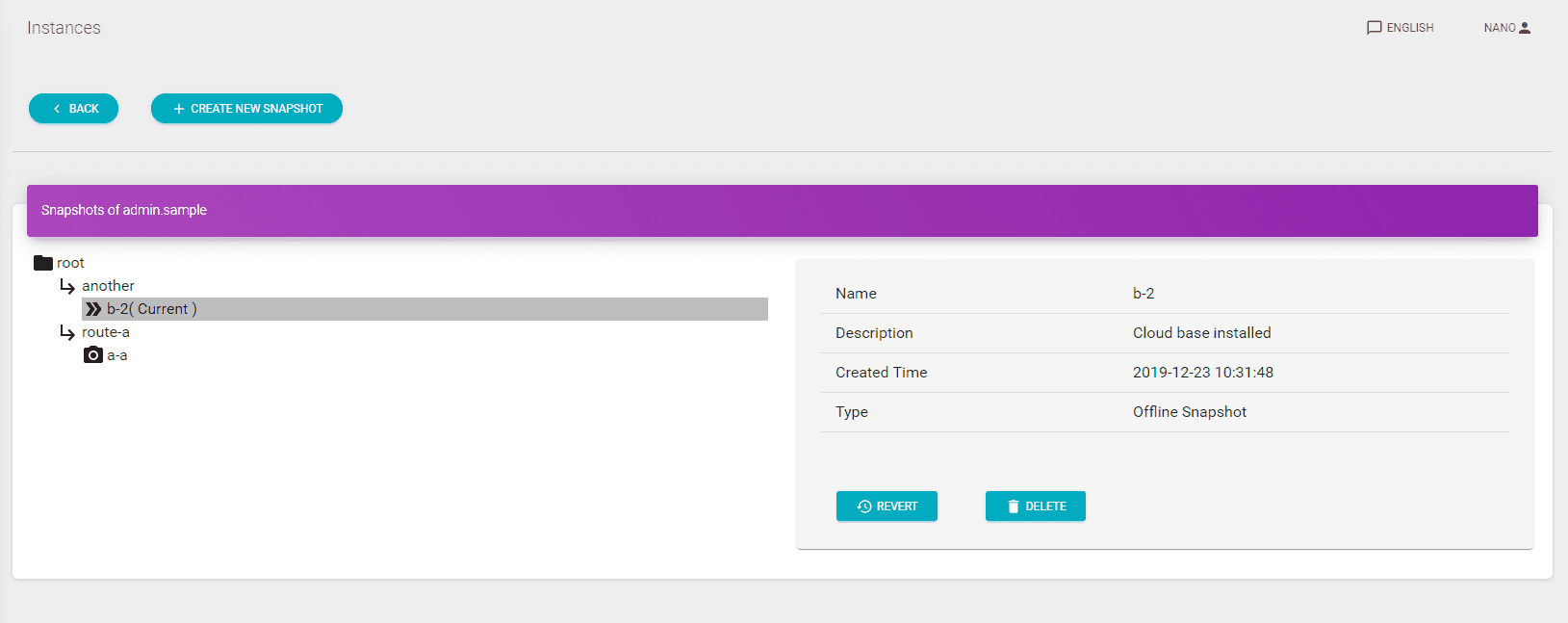Open the ENGLISH language menu

click(1409, 28)
